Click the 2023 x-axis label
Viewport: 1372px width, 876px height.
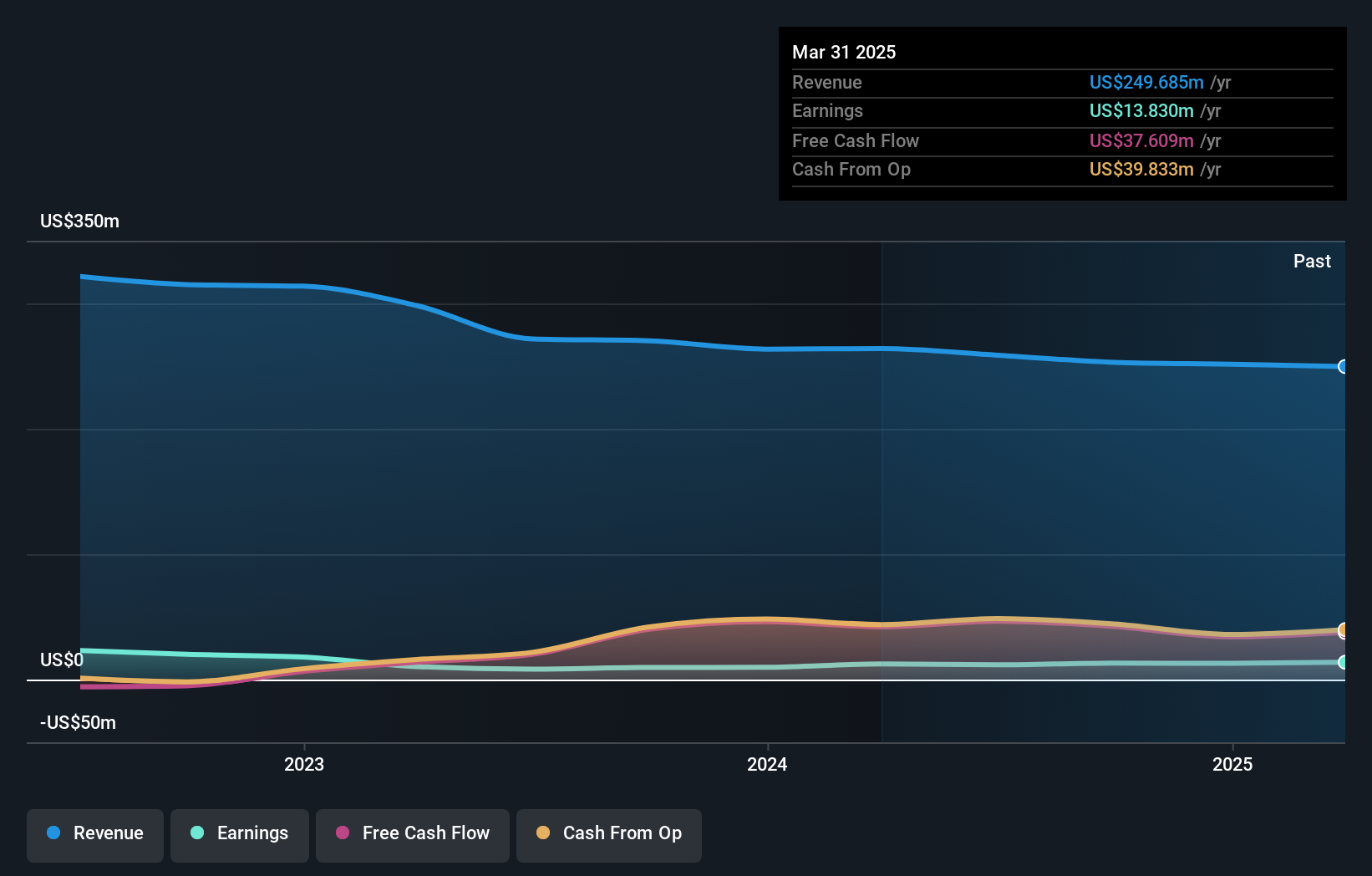304,764
